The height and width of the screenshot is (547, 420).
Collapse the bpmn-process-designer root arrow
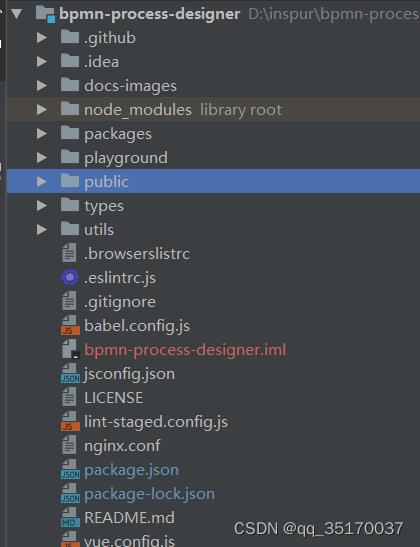16,14
